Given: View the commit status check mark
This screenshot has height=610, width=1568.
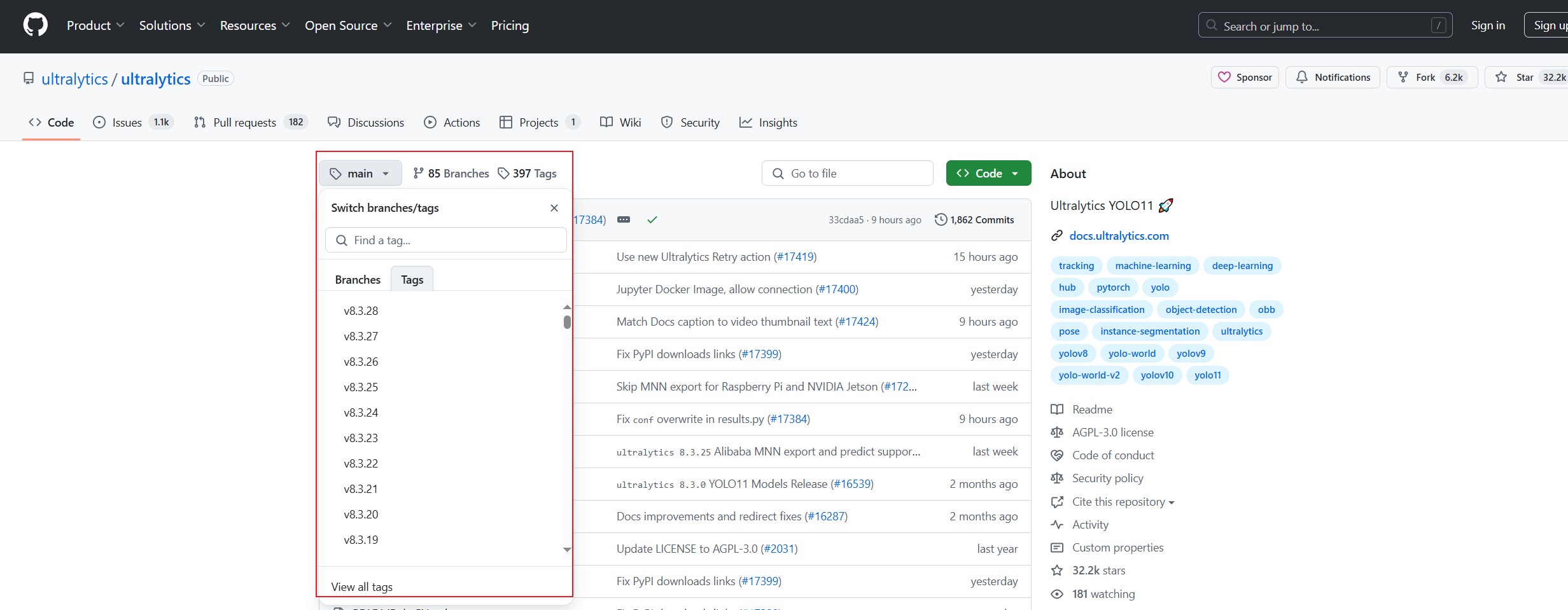Looking at the screenshot, I should (652, 219).
